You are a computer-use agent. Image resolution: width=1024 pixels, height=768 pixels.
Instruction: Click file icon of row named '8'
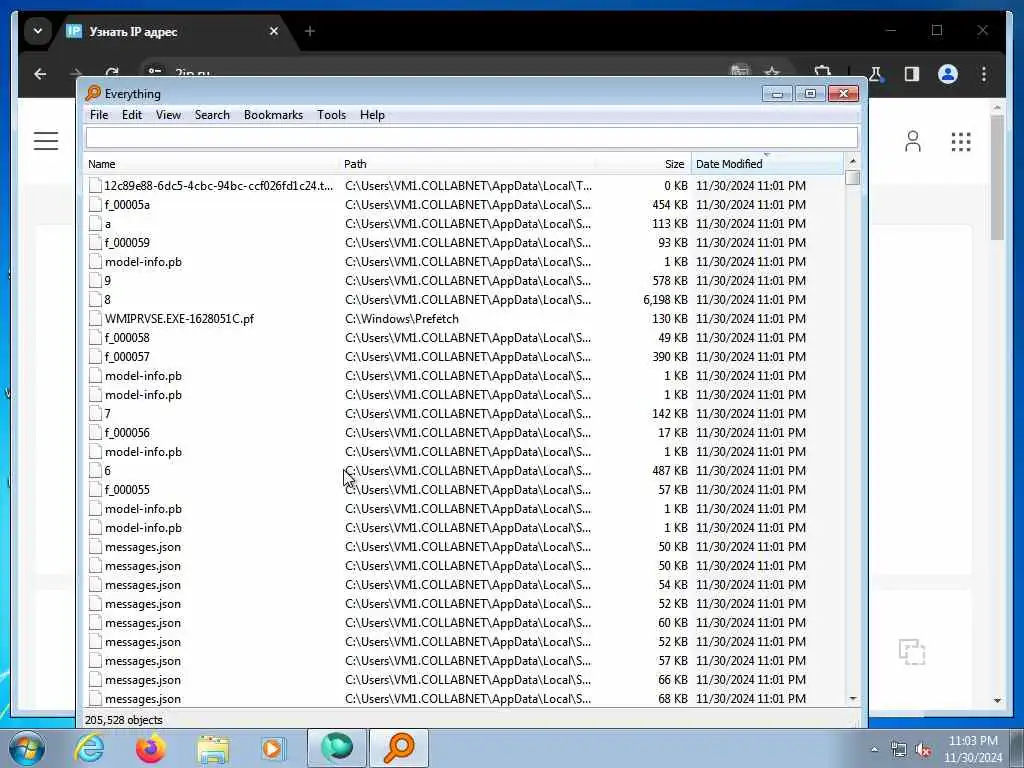pyautogui.click(x=95, y=299)
